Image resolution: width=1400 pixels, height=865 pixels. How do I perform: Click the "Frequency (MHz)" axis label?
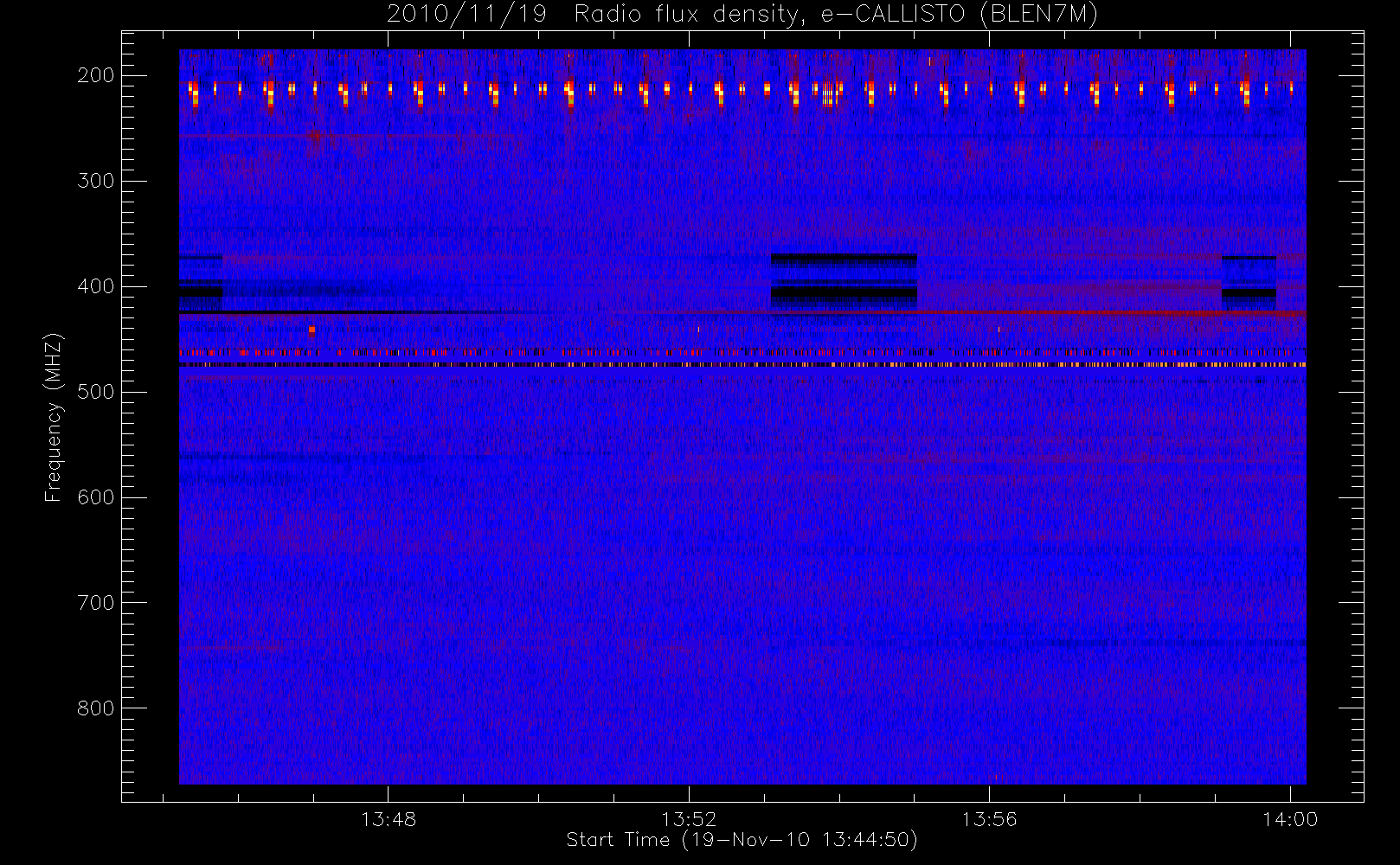[x=54, y=417]
